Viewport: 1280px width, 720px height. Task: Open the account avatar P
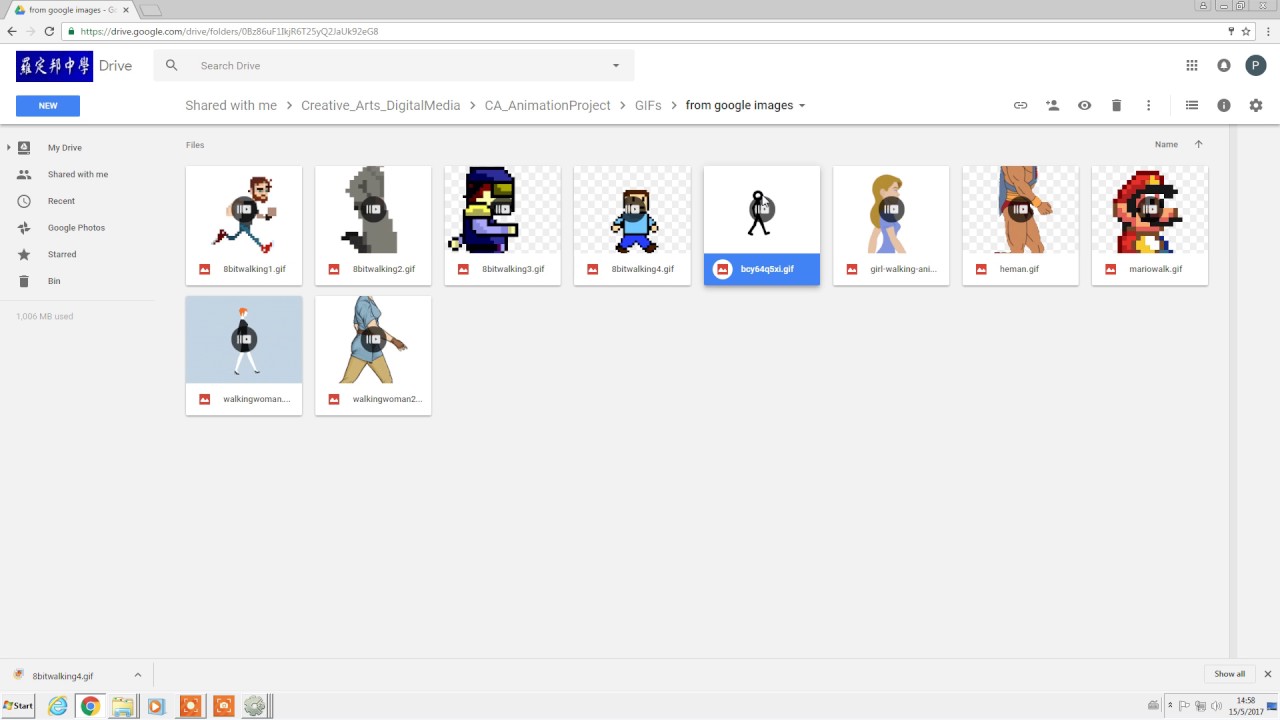pyautogui.click(x=1255, y=65)
